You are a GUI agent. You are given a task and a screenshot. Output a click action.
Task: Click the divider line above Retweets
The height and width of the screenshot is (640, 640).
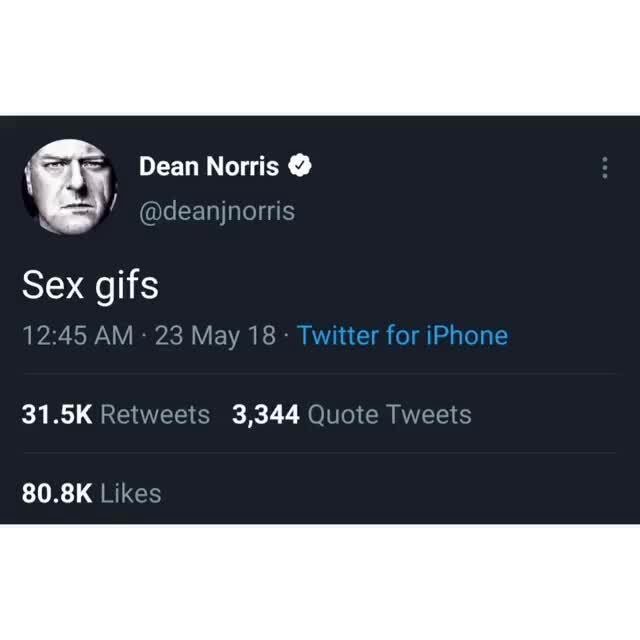[x=320, y=373]
